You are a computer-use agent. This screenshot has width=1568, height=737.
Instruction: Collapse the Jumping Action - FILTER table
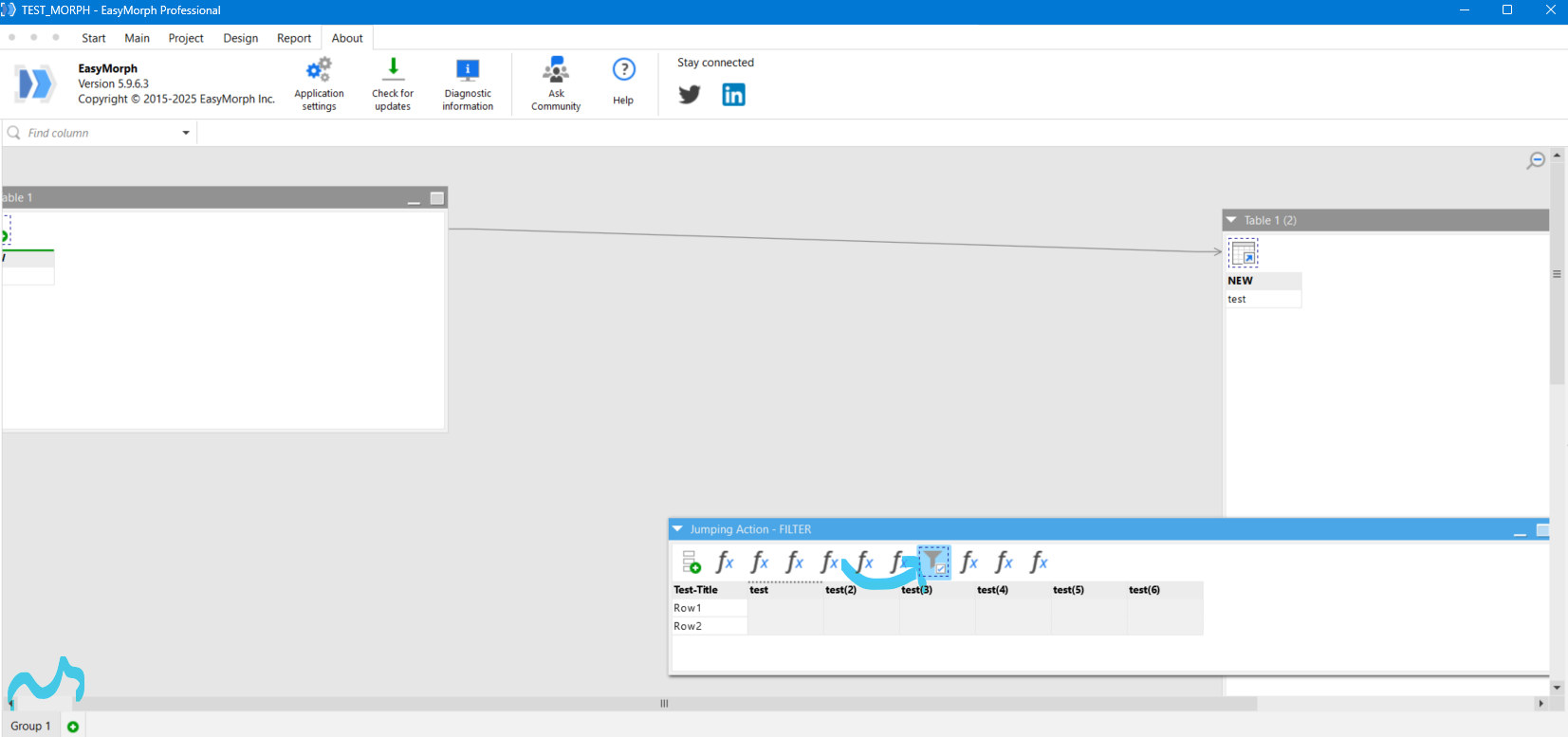click(677, 529)
